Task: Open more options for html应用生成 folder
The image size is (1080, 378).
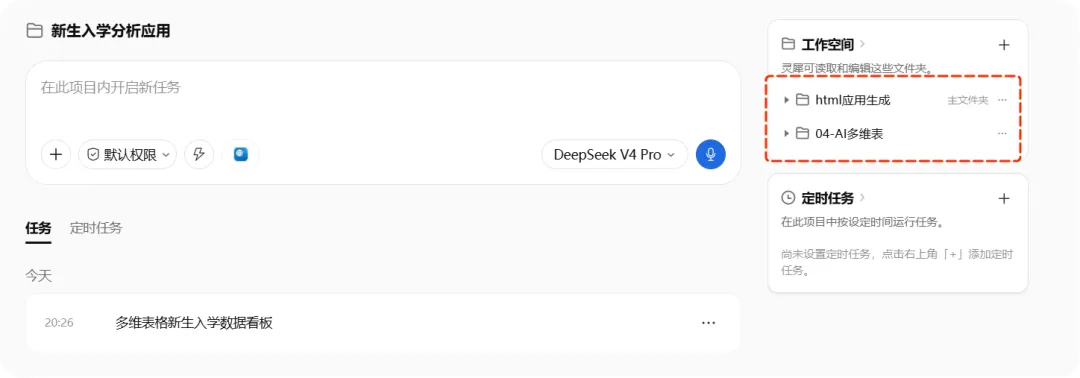Action: (x=1002, y=100)
